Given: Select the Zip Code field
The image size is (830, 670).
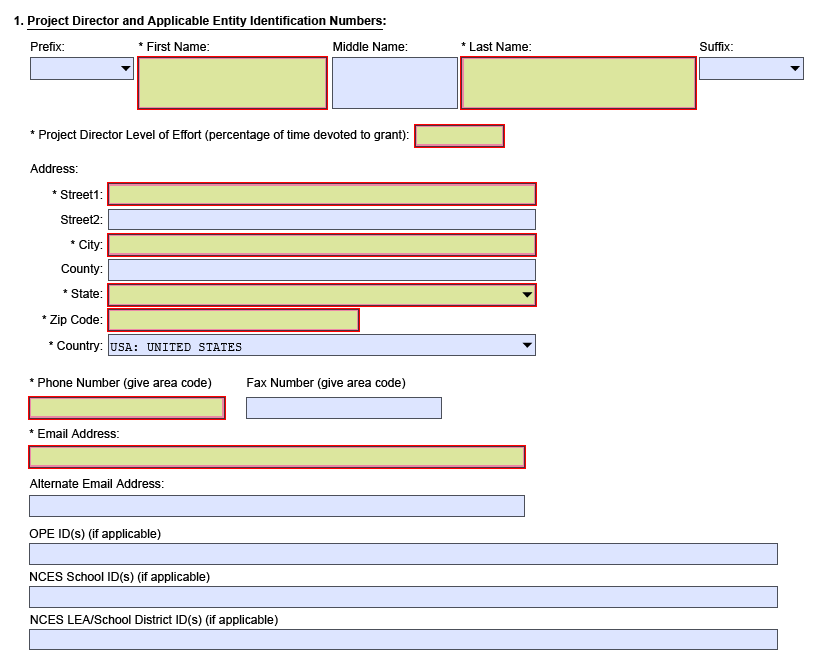Looking at the screenshot, I should pyautogui.click(x=233, y=319).
